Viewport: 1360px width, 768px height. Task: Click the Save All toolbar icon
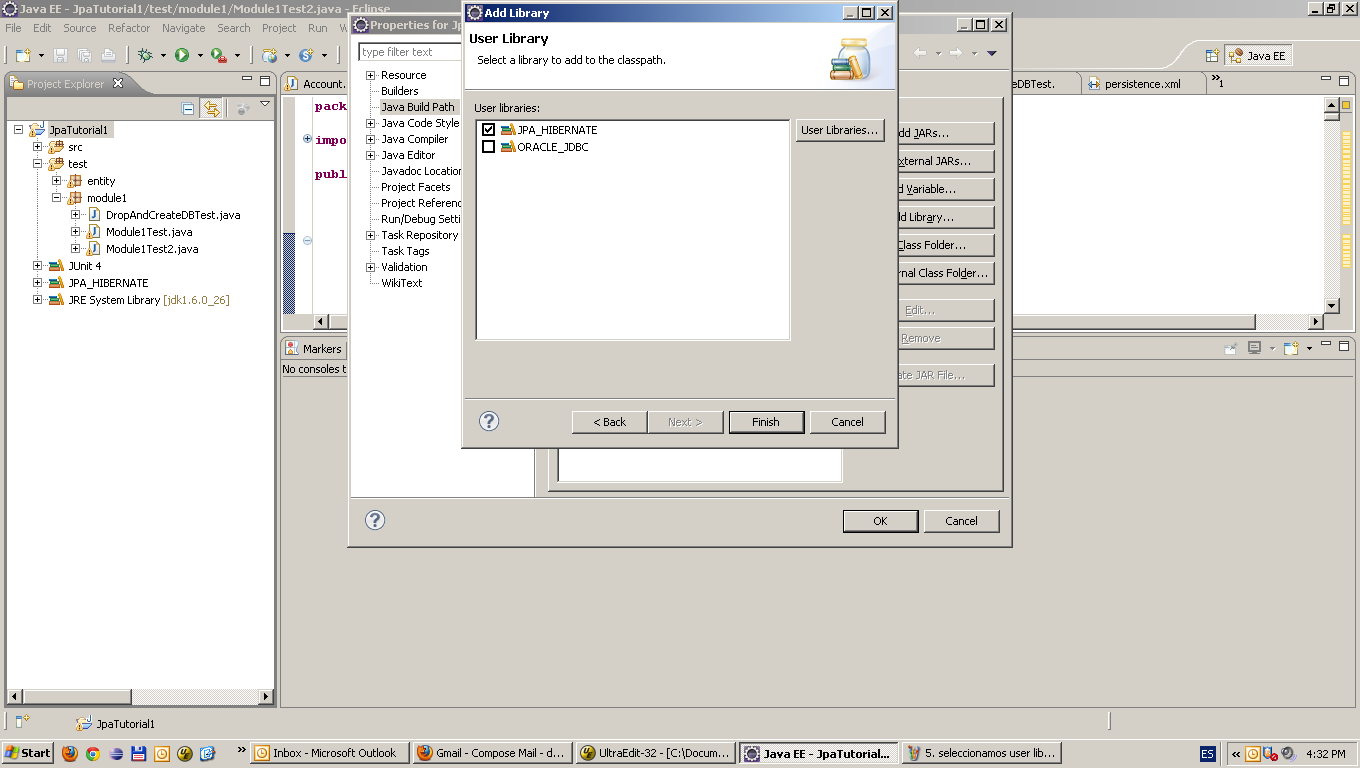(85, 55)
